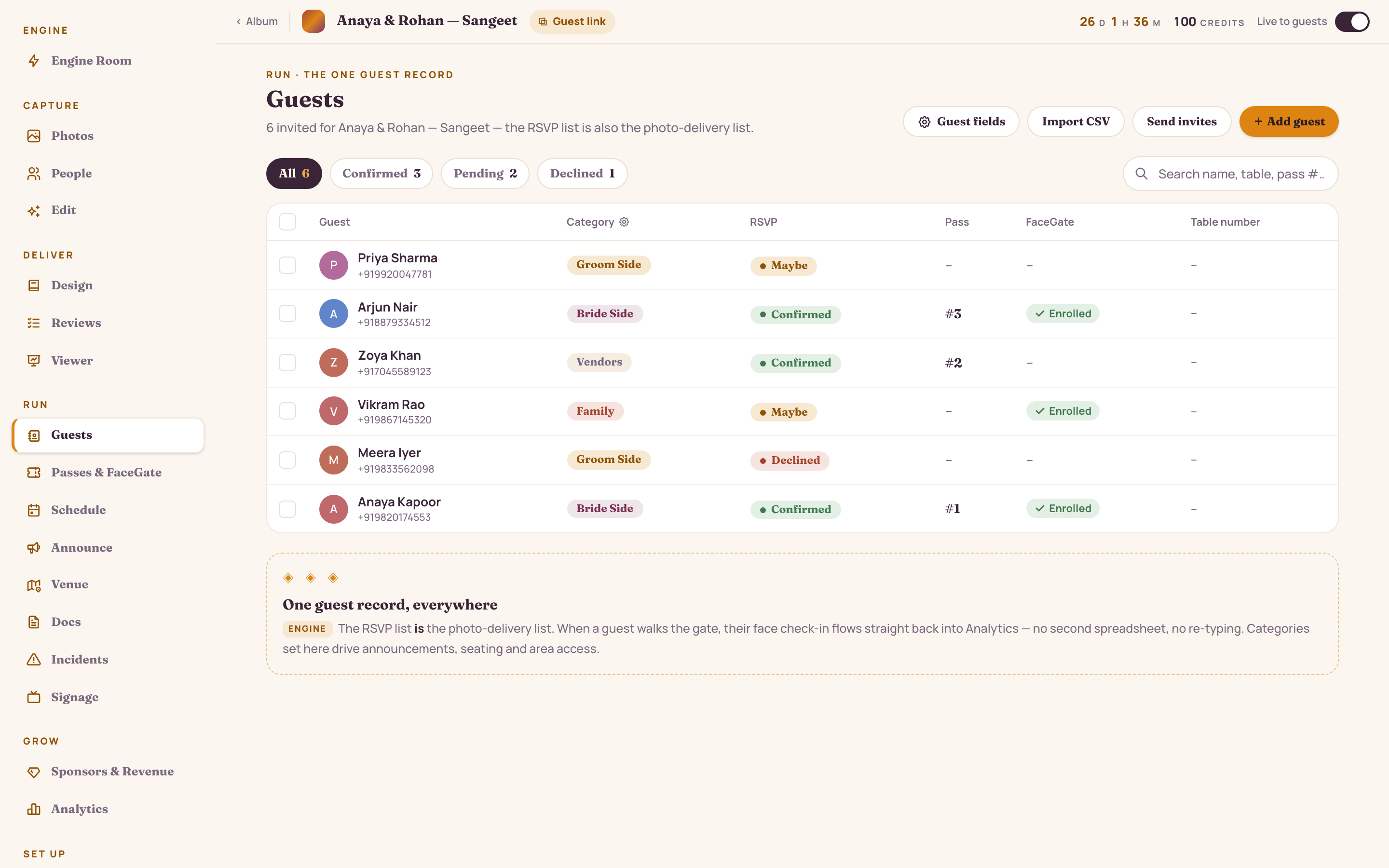This screenshot has width=1389, height=868.
Task: Open Sponsors & Revenue gem icon
Action: click(34, 772)
